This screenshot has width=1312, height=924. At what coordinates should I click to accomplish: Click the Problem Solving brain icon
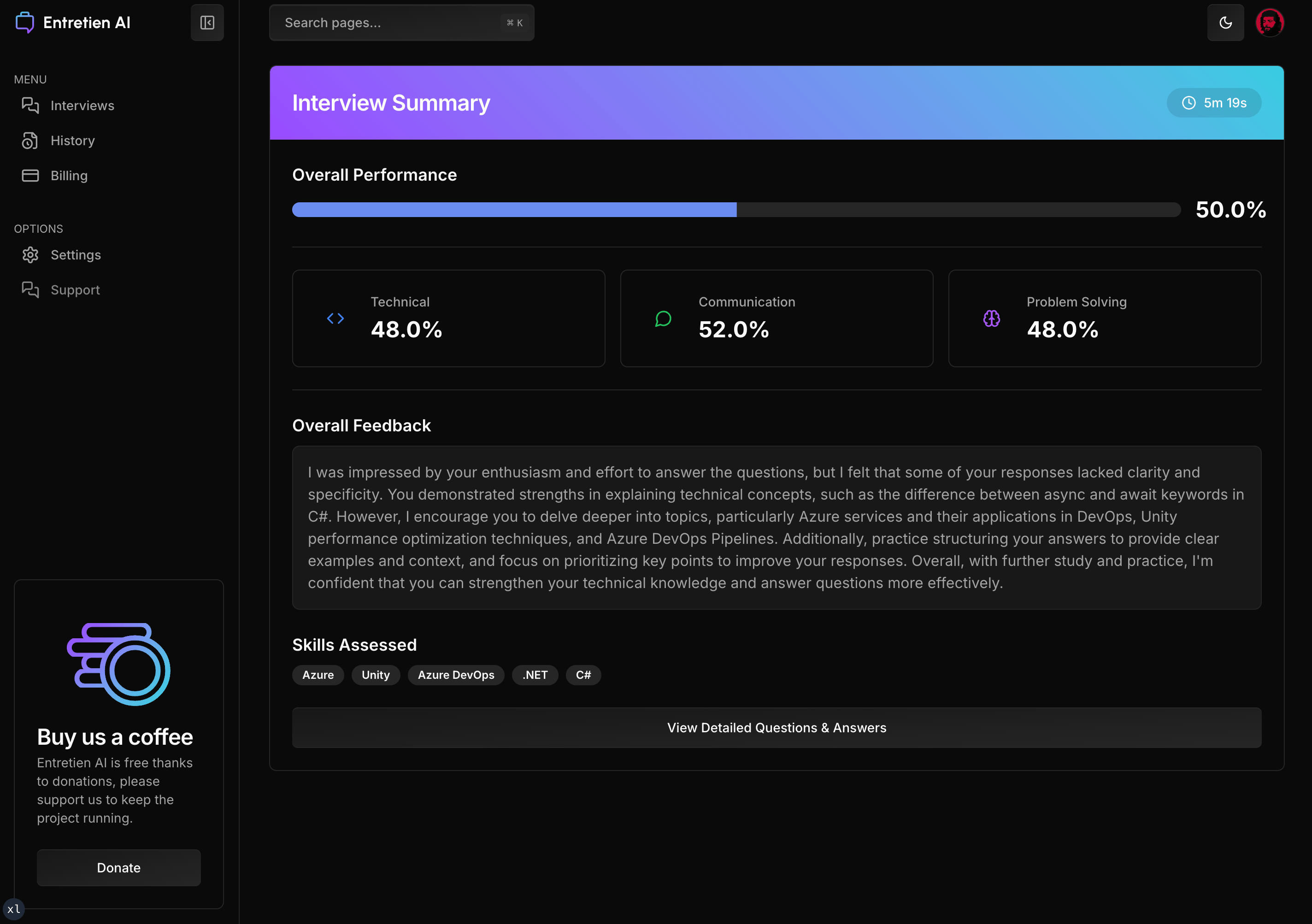click(x=991, y=318)
